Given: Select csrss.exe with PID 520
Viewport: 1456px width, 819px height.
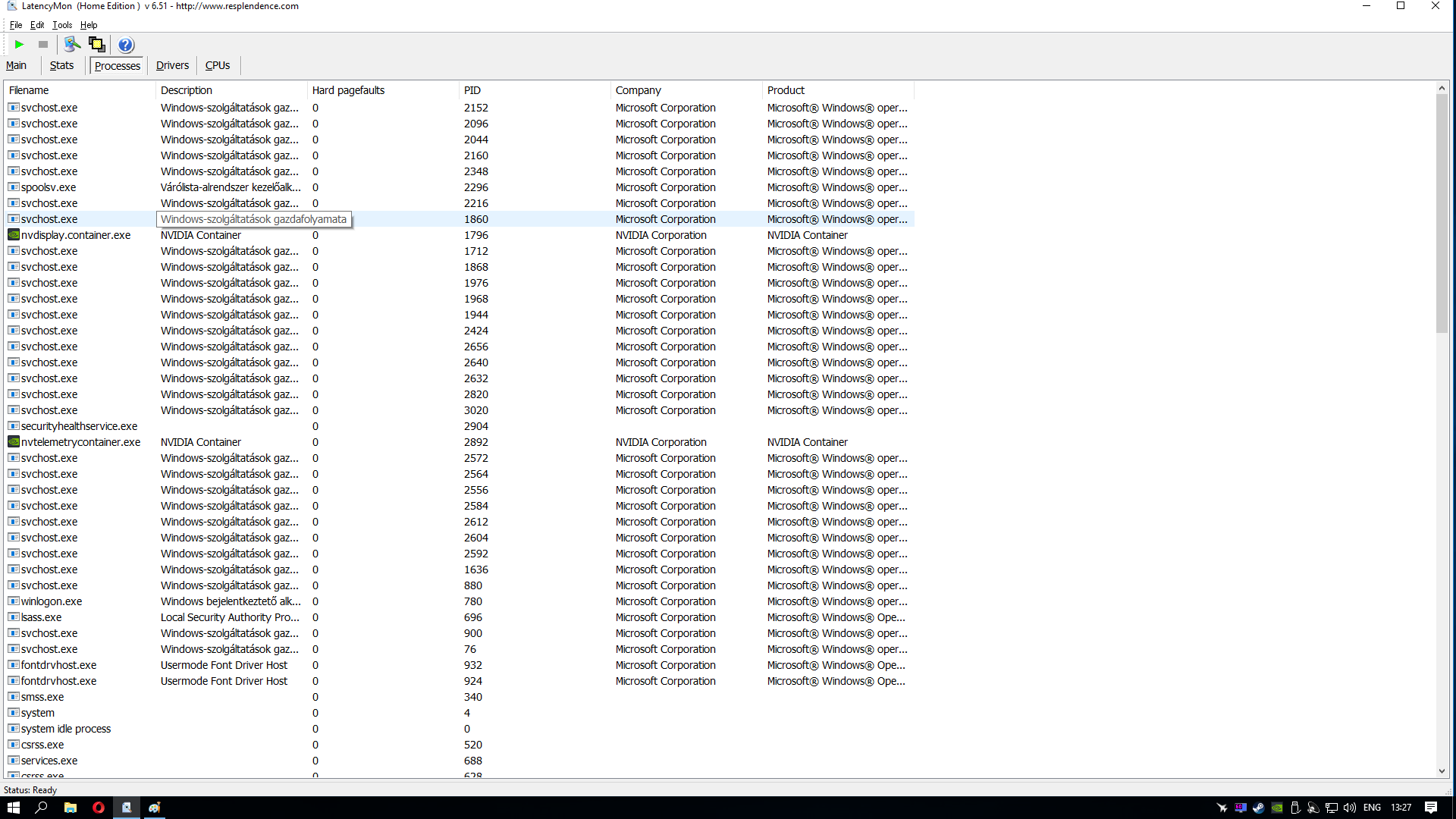Looking at the screenshot, I should point(460,745).
